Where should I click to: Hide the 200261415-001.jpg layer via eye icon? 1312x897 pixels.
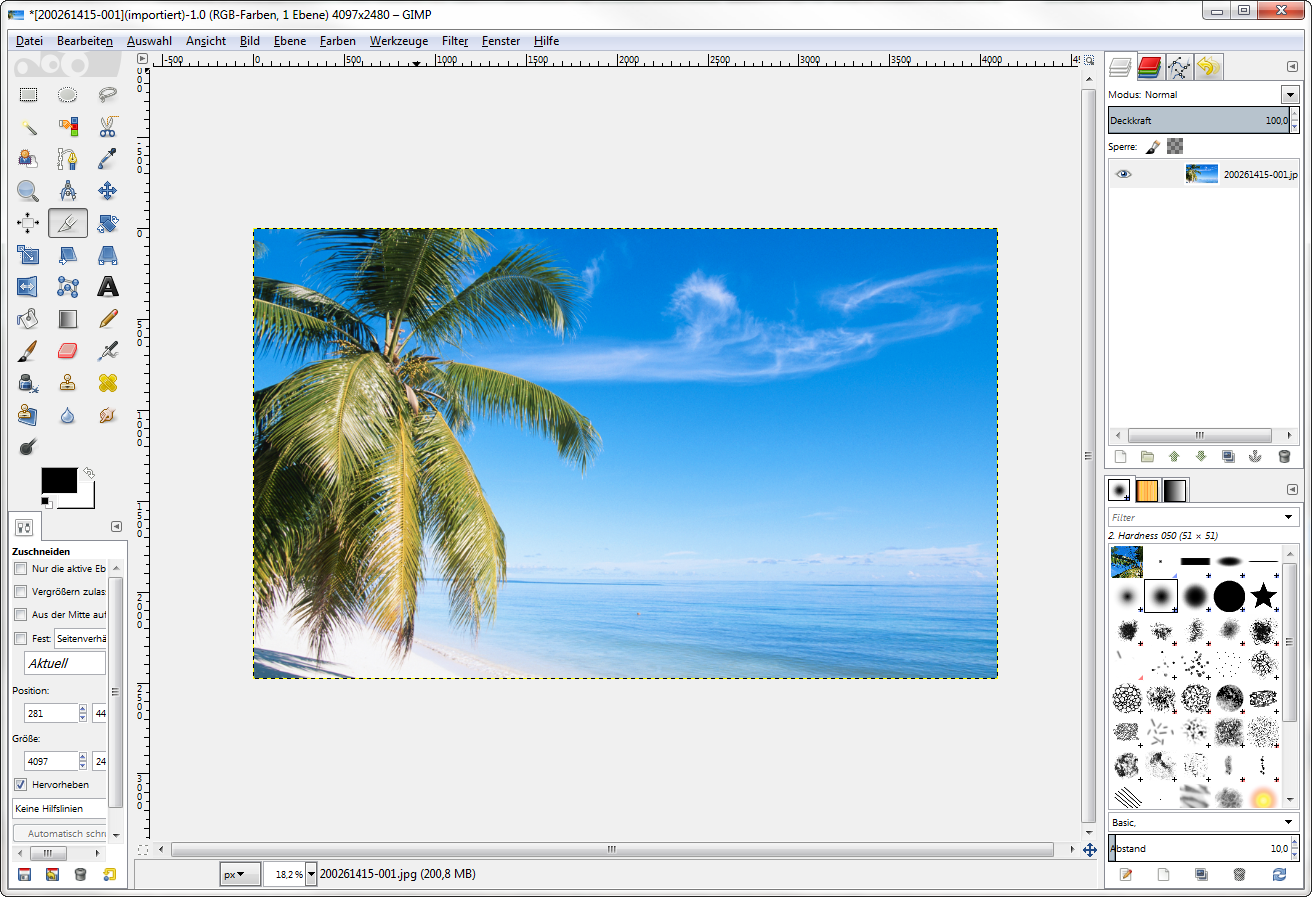1124,174
